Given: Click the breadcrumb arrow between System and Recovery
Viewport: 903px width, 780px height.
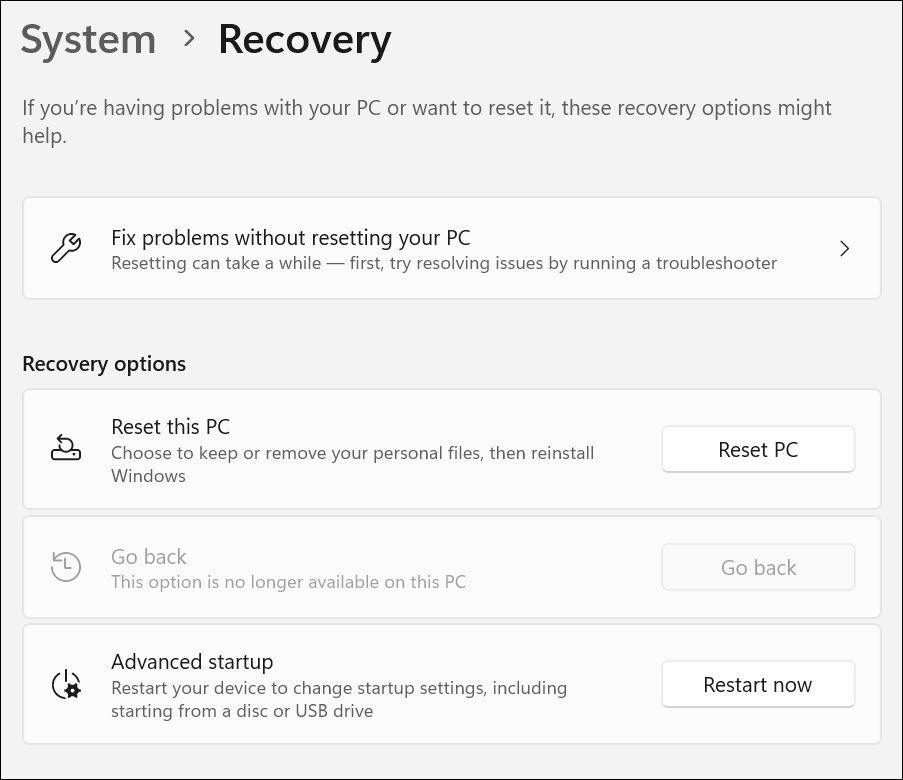Looking at the screenshot, I should point(188,39).
